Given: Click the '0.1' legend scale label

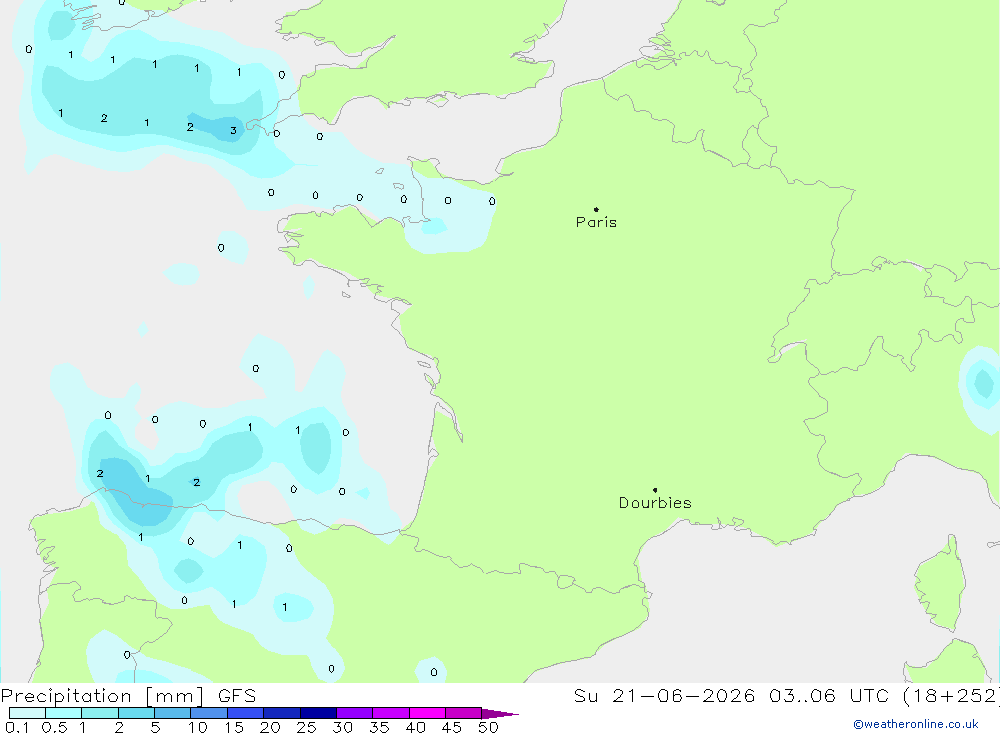Looking at the screenshot, I should 17,727.
